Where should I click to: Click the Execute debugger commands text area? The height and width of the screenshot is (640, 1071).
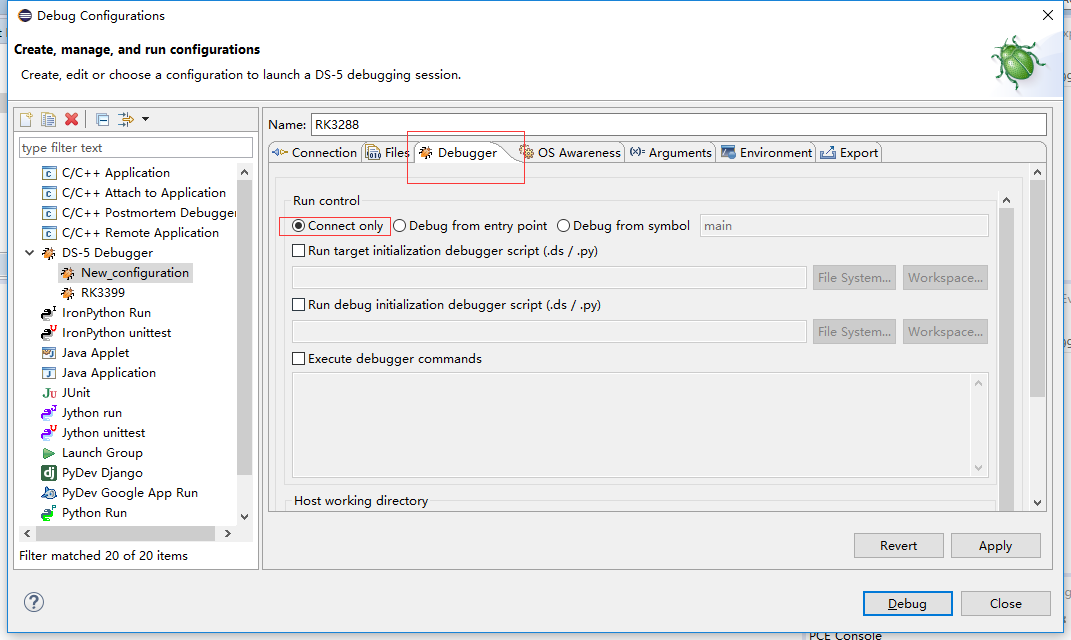pos(640,425)
